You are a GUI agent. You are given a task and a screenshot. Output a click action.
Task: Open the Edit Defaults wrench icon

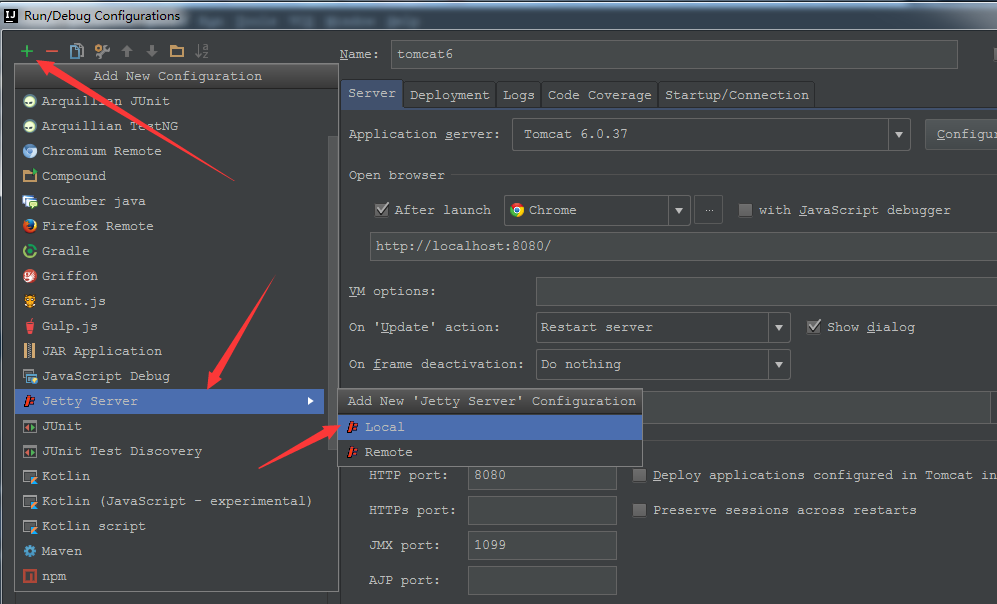pyautogui.click(x=102, y=51)
